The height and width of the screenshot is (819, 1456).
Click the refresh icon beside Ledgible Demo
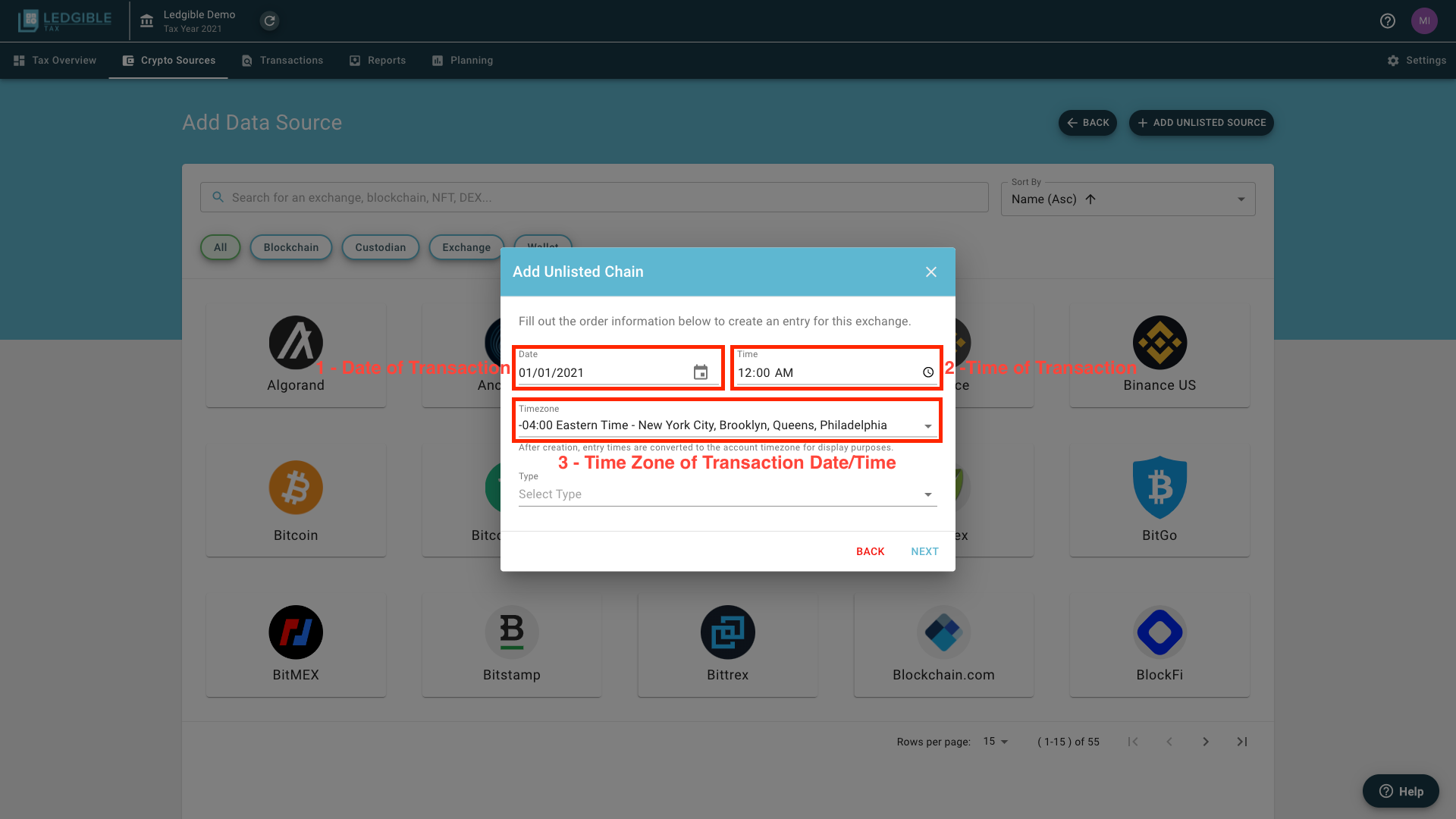(x=269, y=20)
